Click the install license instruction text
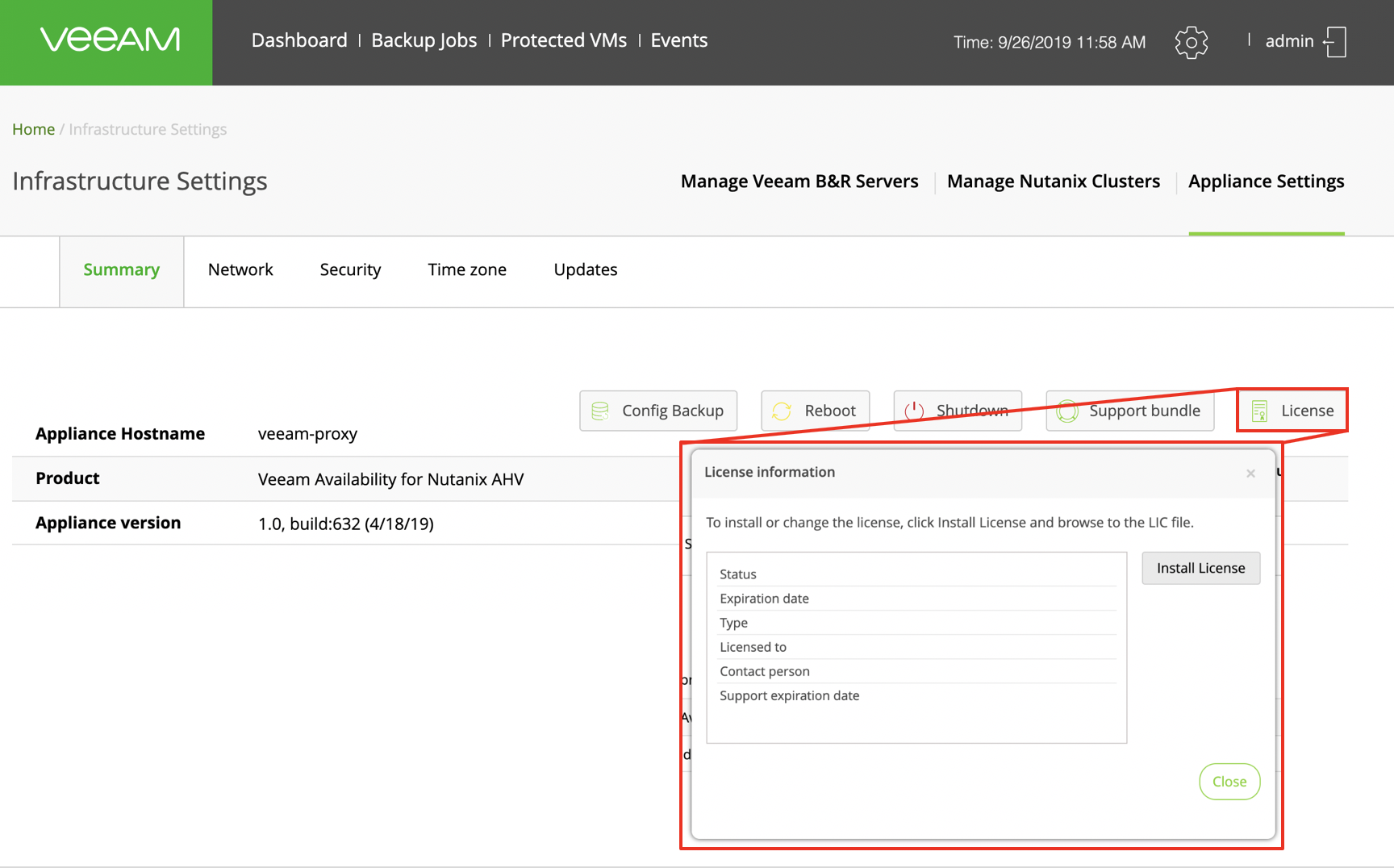 [950, 523]
